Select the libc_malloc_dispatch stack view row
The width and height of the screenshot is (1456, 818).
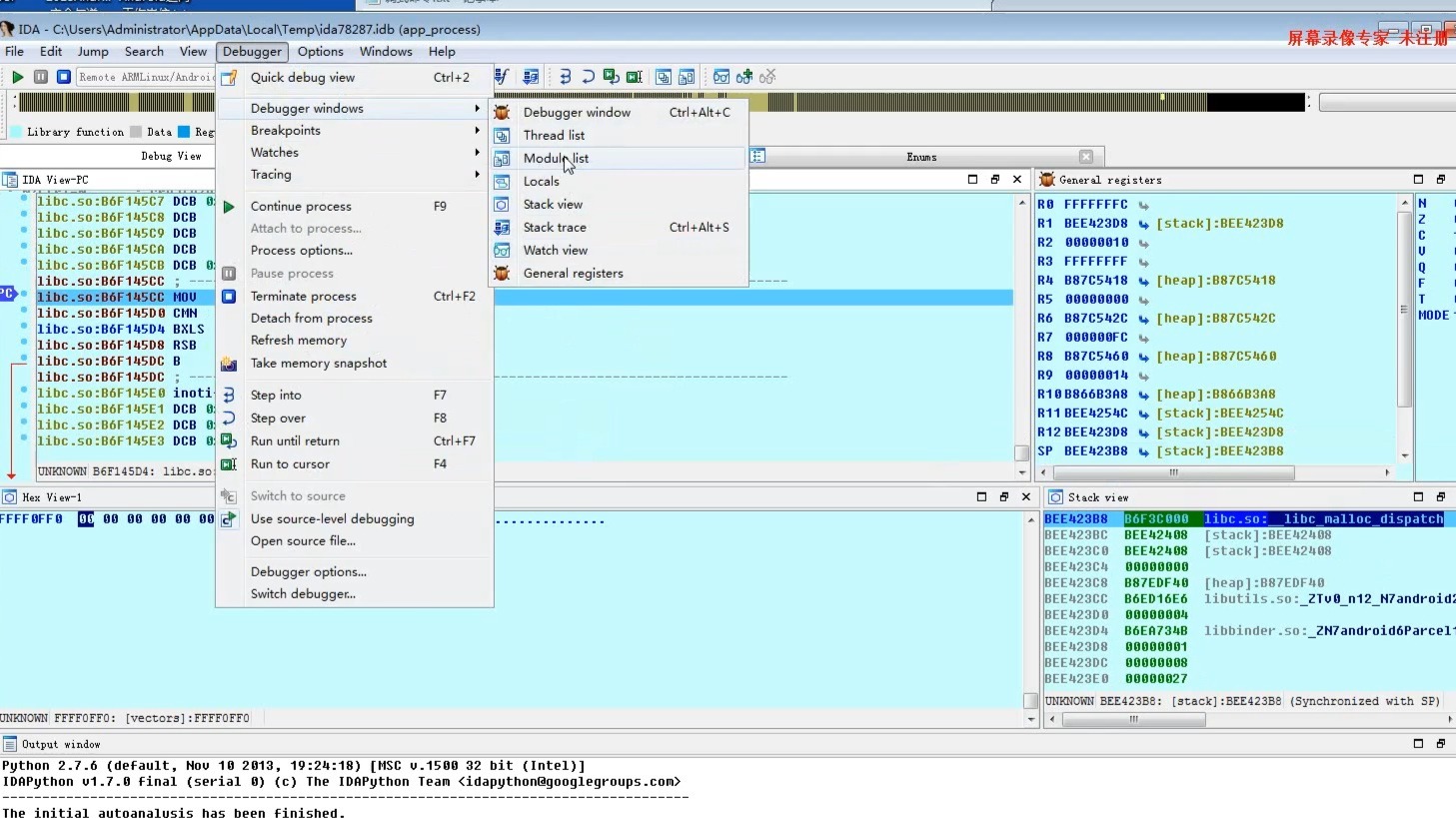click(1243, 518)
